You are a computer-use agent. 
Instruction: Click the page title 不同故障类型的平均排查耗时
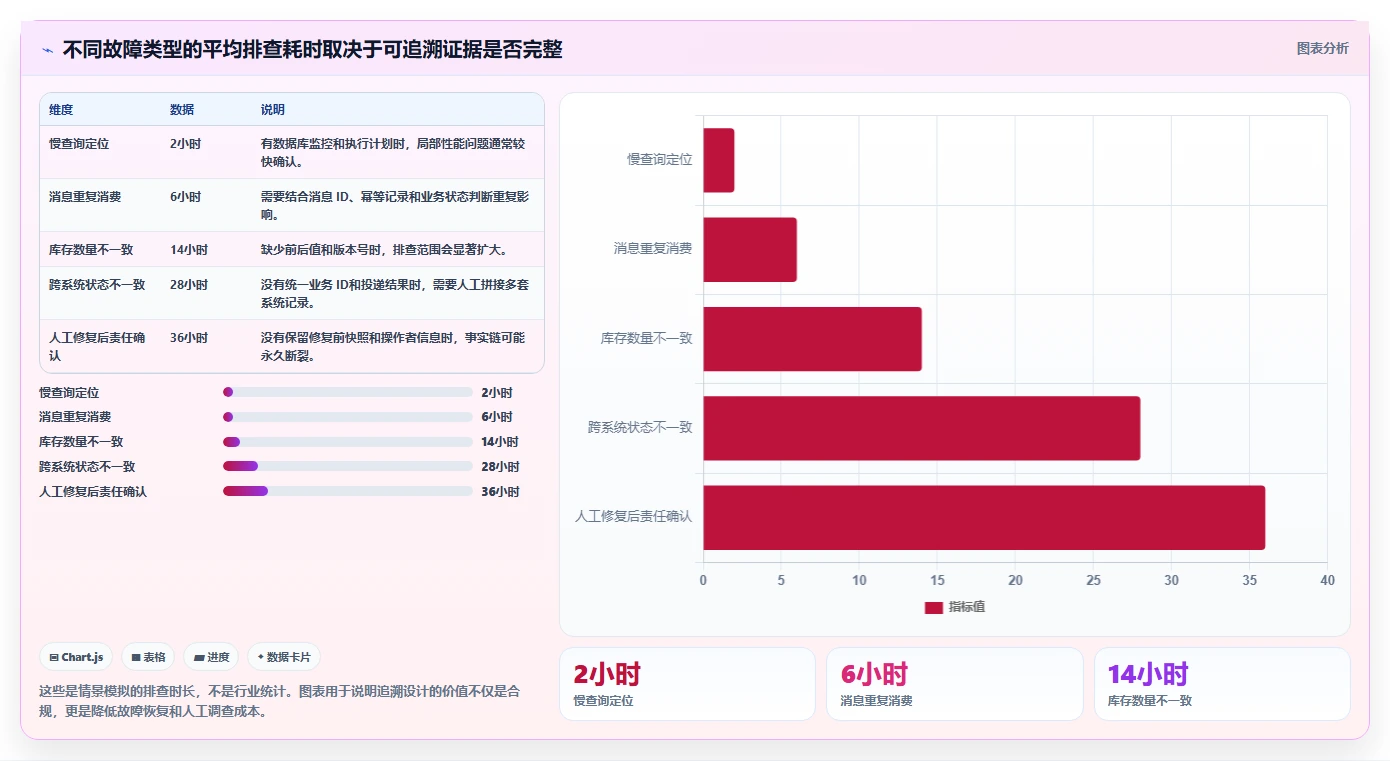tap(313, 49)
